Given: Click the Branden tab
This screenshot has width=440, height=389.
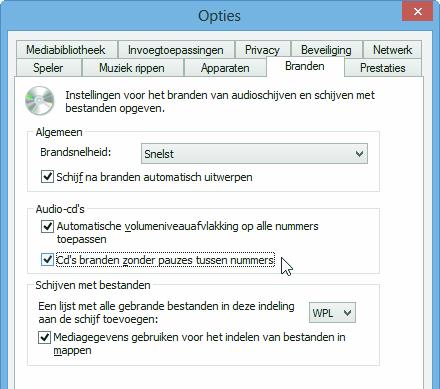Looking at the screenshot, I should click(x=305, y=66).
